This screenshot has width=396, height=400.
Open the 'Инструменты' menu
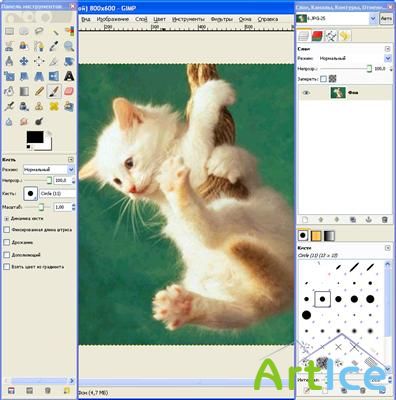[x=188, y=19]
